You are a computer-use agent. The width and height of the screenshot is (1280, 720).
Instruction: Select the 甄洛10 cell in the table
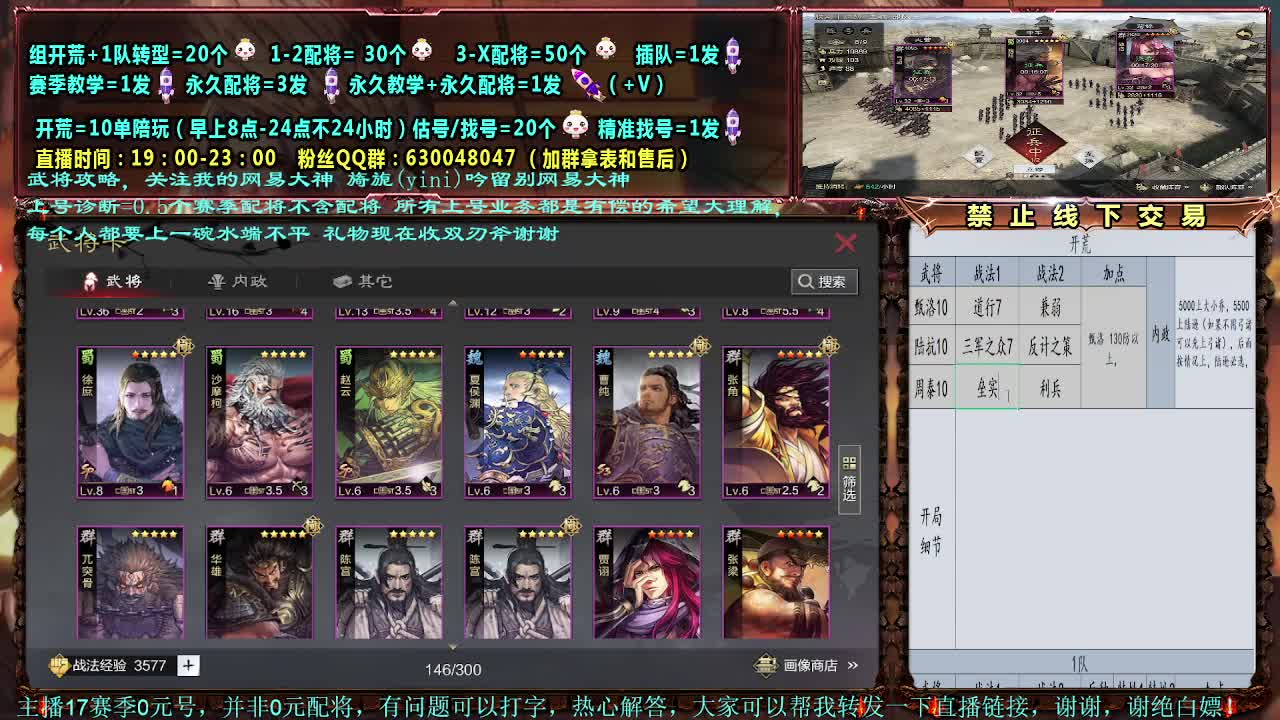931,307
